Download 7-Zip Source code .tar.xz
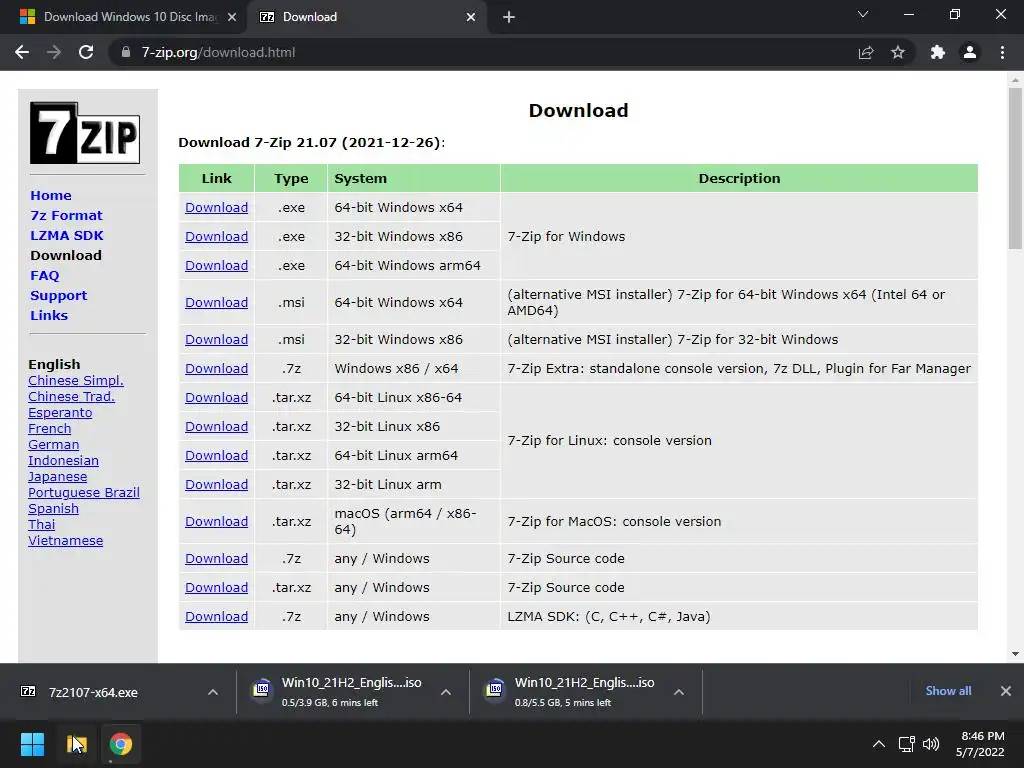The image size is (1024, 768). click(216, 588)
